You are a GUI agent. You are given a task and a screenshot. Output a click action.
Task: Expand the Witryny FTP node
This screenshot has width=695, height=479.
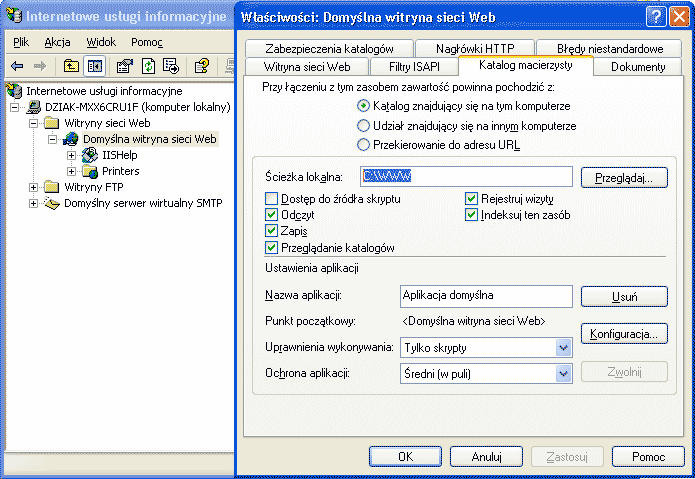click(34, 187)
